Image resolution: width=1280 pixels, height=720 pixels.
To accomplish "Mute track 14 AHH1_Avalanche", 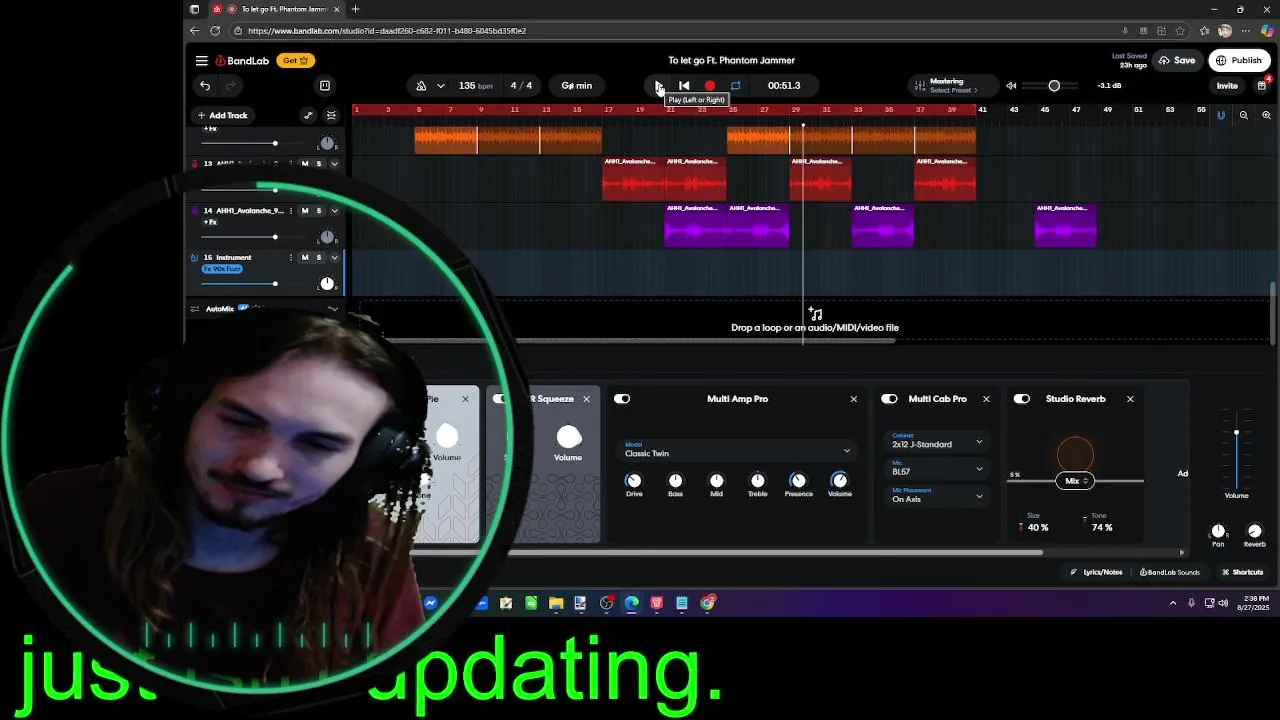I will point(305,211).
